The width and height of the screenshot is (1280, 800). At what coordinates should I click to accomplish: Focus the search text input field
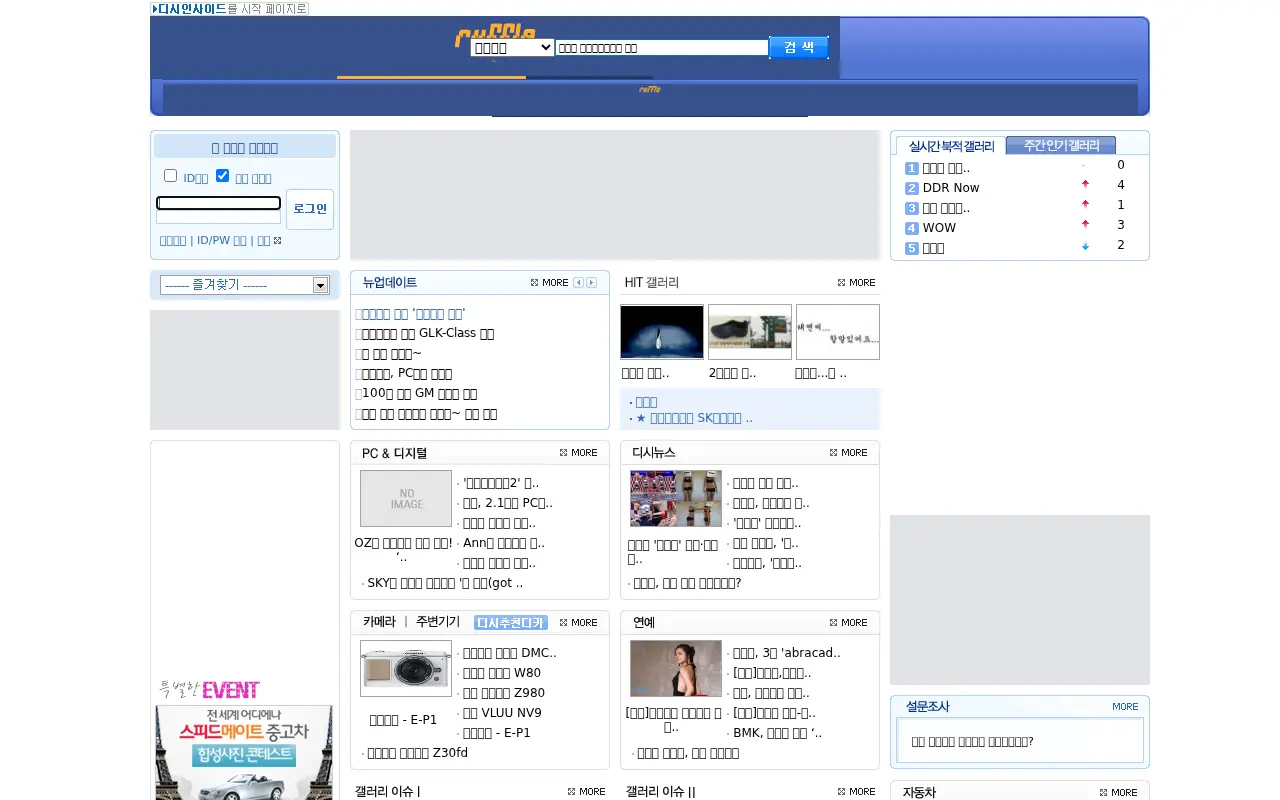tap(662, 47)
